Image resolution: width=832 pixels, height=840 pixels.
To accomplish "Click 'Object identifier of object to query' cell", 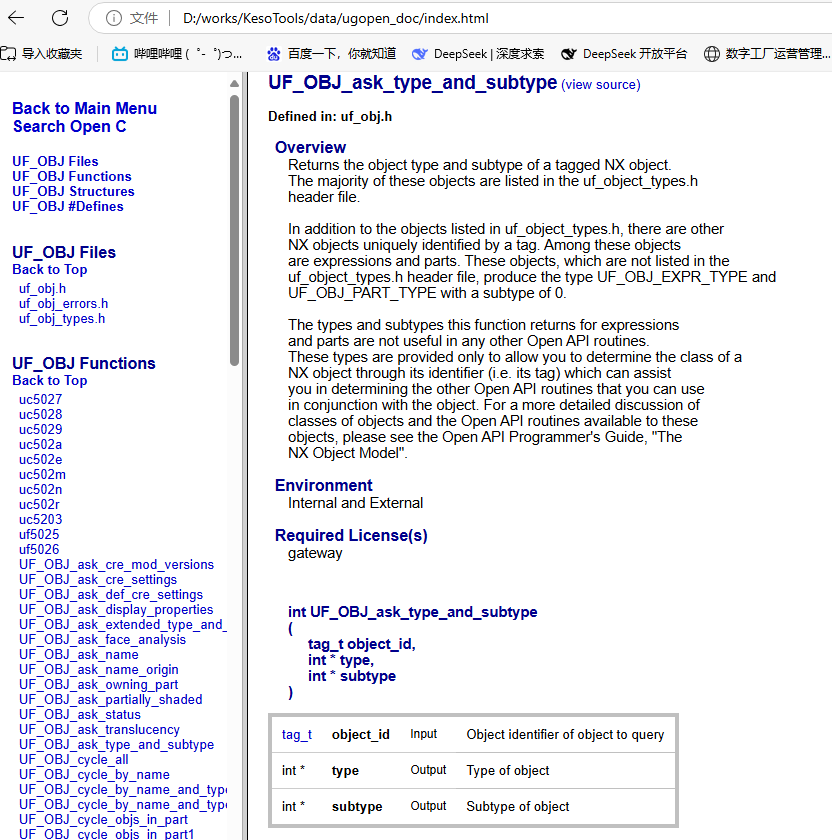I will click(565, 734).
